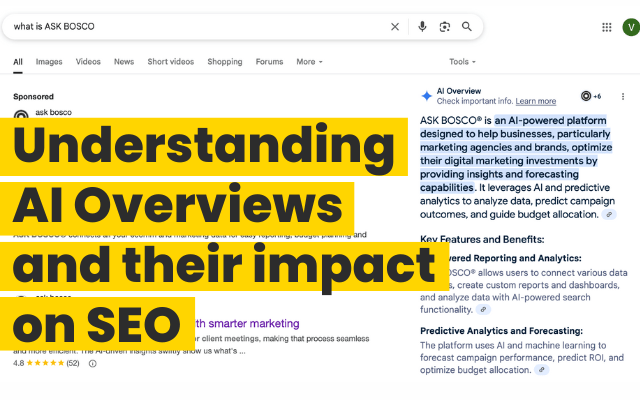The width and height of the screenshot is (640, 400).
Task: Click the 'AI Overview' heading
Action: [x=459, y=91]
